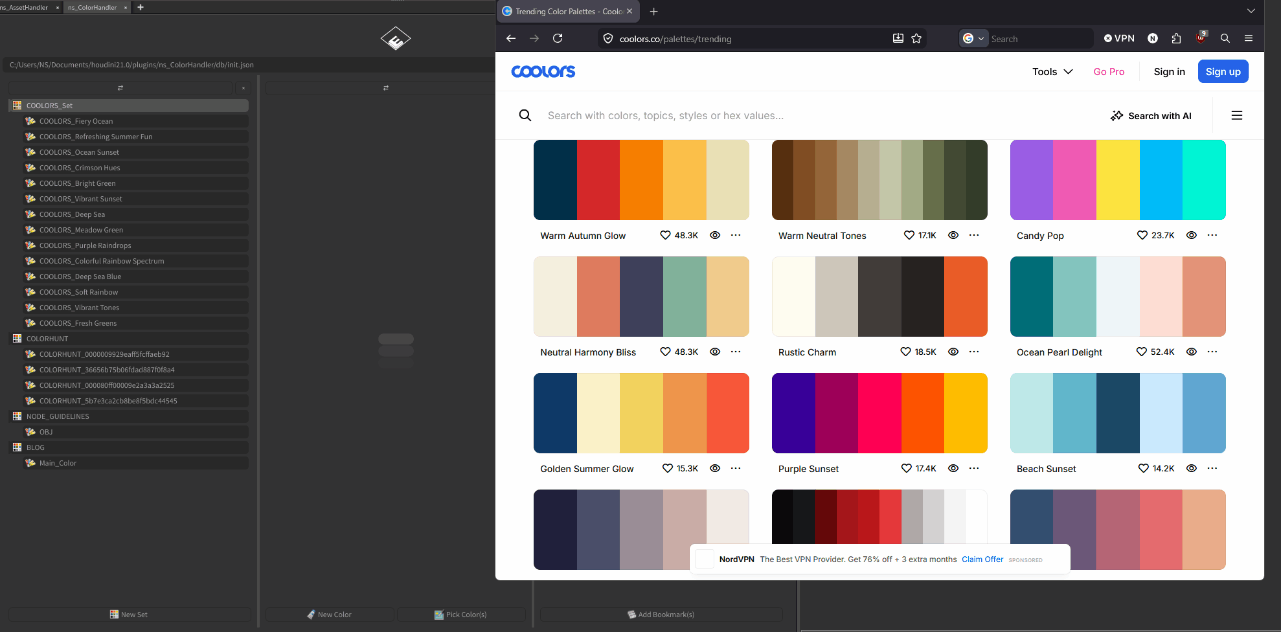Screen dimensions: 1281x632
Task: Toggle the heart on Candy Pop palette
Action: (1142, 236)
